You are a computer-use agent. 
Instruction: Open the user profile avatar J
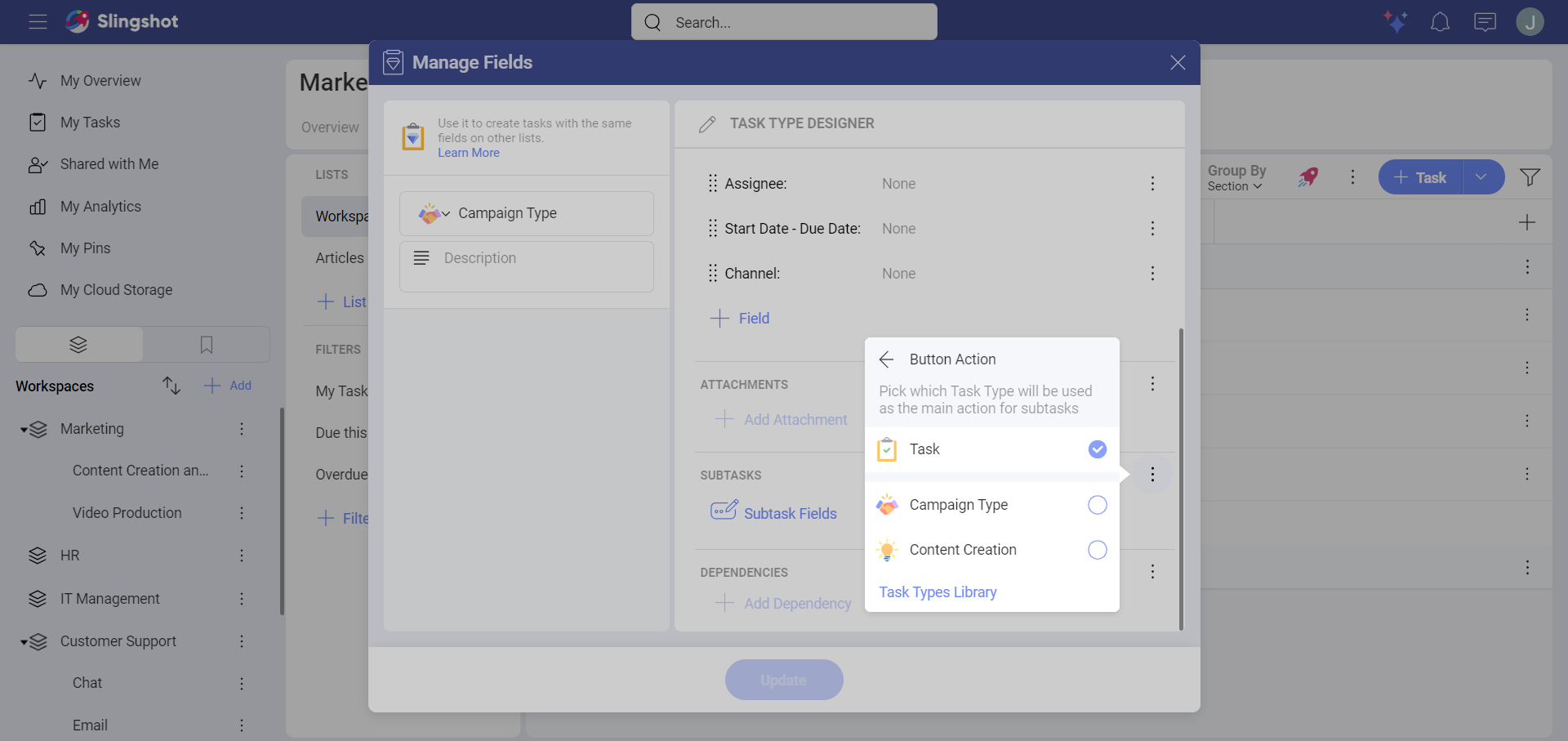1530,22
